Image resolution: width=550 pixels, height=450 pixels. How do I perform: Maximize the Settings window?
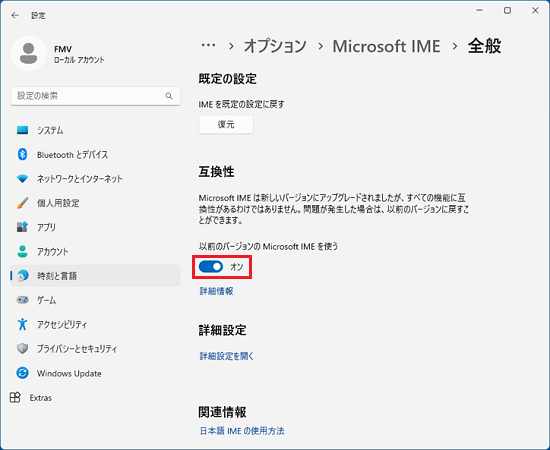[x=507, y=11]
